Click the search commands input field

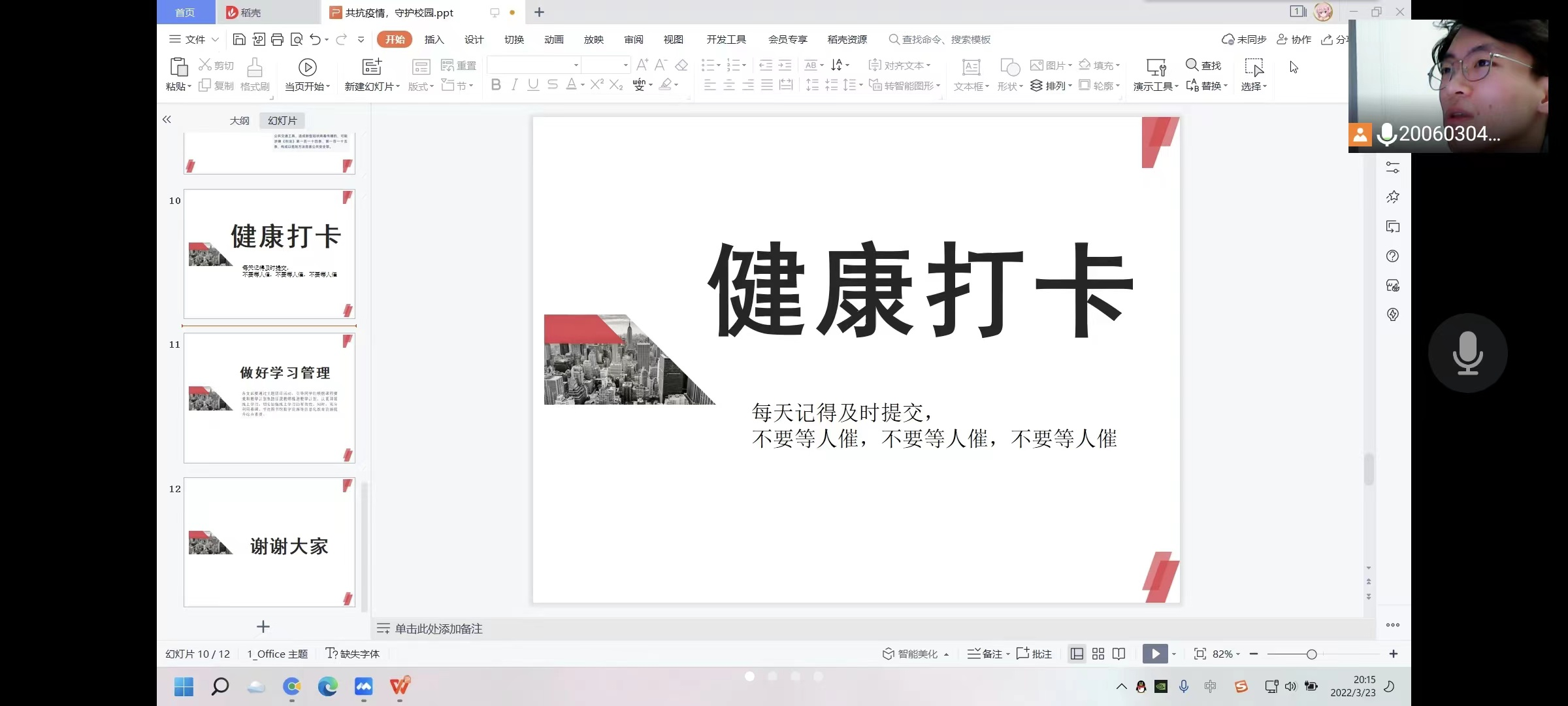(940, 39)
